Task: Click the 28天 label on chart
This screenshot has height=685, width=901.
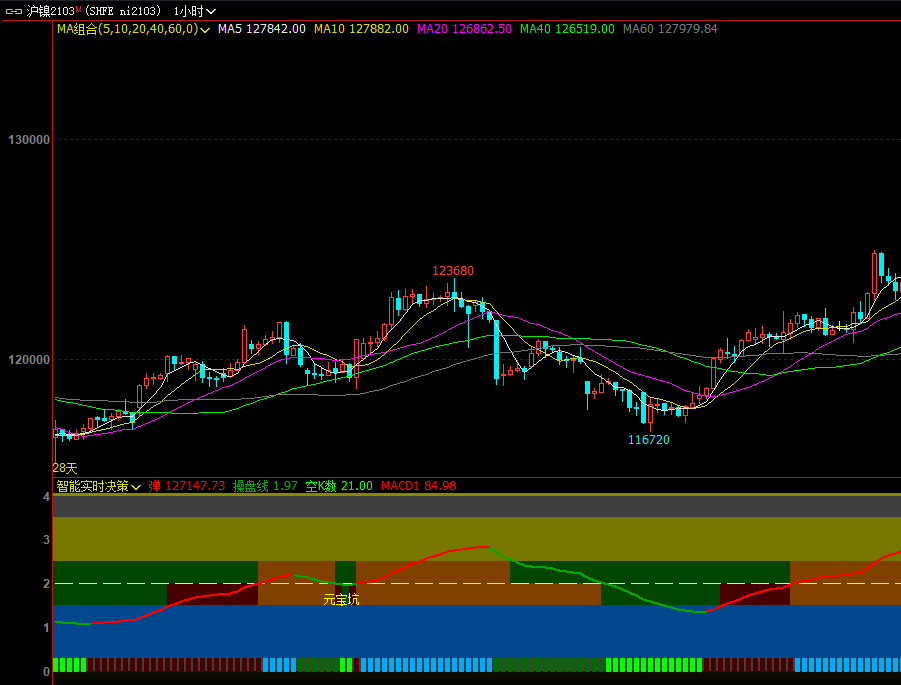Action: 65,468
